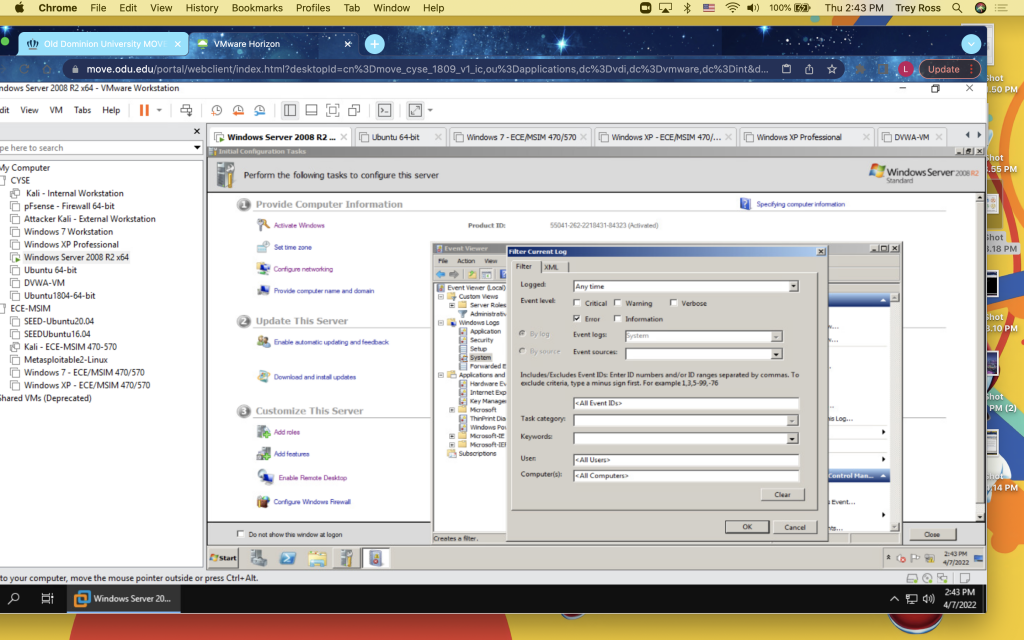Select Security log in Event Viewer tree
Screen dimensions: 1024x640
(x=481, y=340)
